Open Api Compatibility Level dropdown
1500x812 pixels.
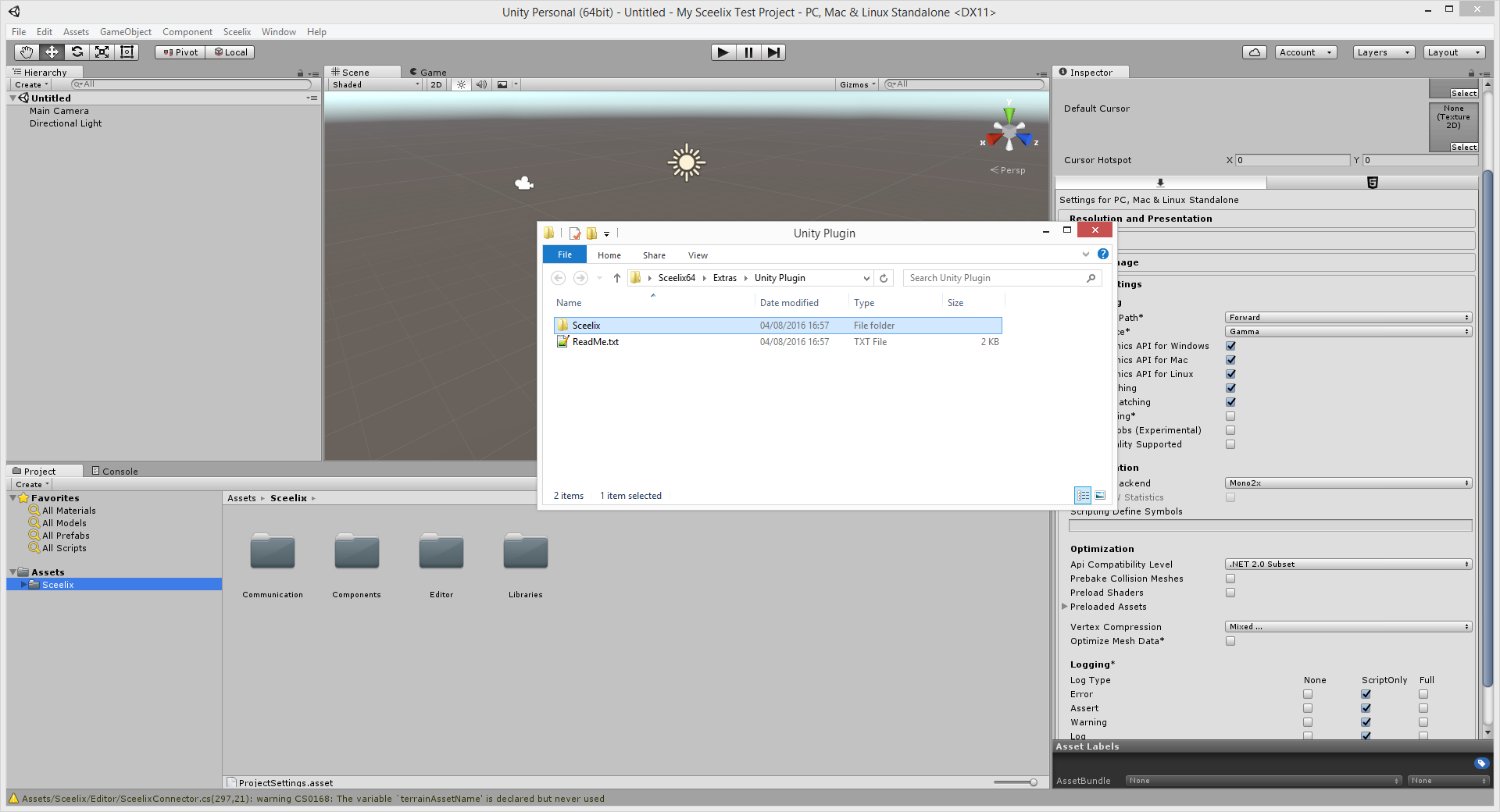coord(1348,564)
